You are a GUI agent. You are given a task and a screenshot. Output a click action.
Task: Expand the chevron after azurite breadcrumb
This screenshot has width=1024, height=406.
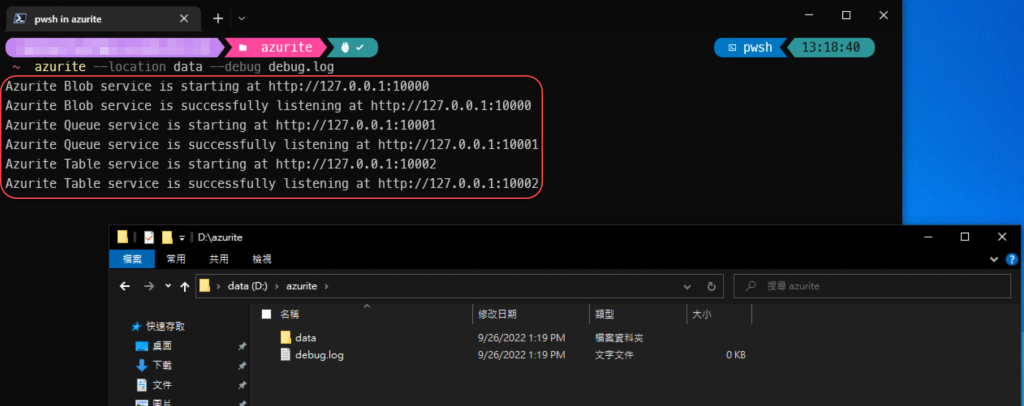pyautogui.click(x=326, y=286)
